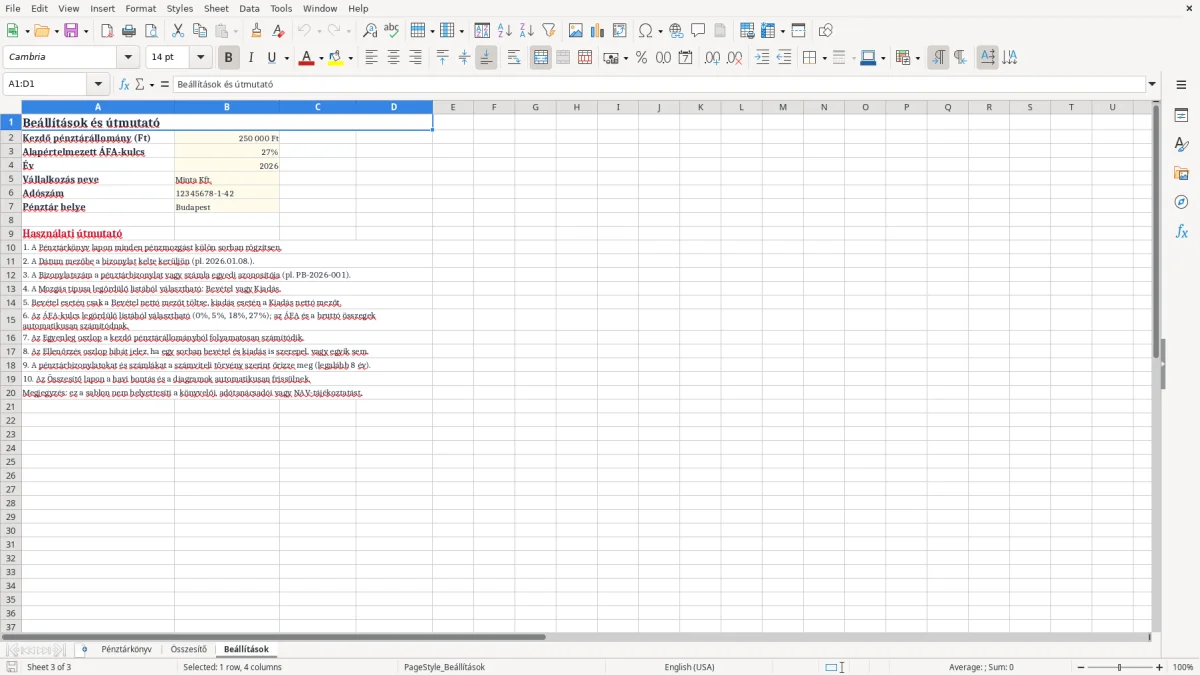Image resolution: width=1200 pixels, height=675 pixels.
Task: Toggle Align Left button
Action: click(x=371, y=58)
